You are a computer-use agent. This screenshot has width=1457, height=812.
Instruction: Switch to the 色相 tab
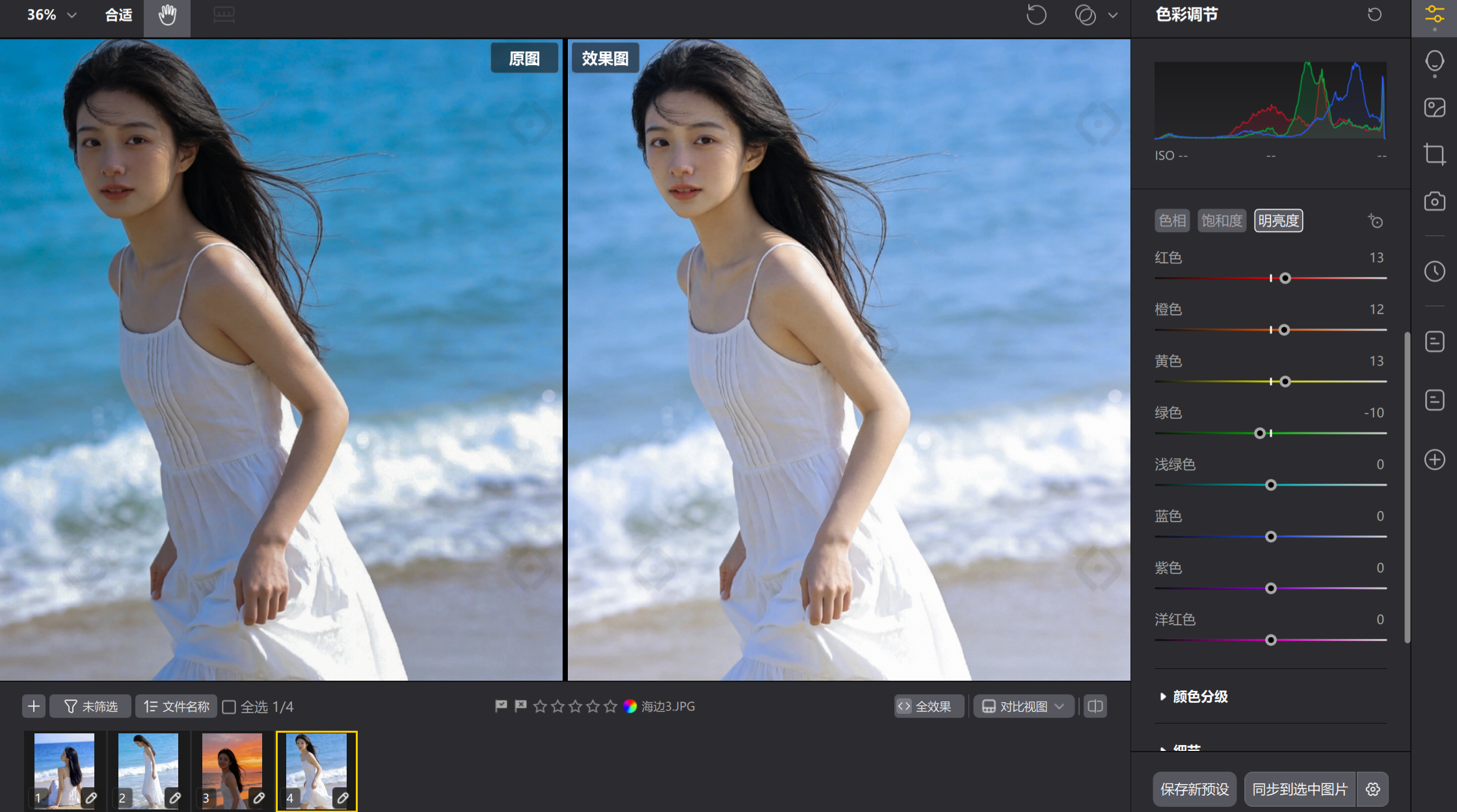coord(1172,221)
